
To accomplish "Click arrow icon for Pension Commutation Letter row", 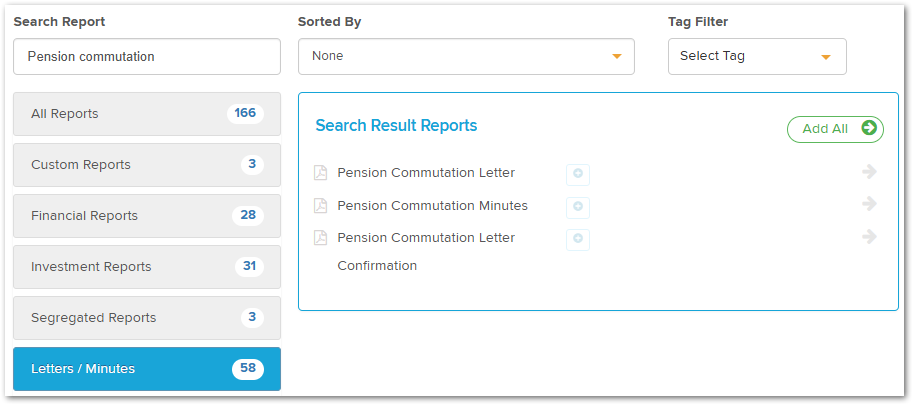I will pyautogui.click(x=869, y=172).
